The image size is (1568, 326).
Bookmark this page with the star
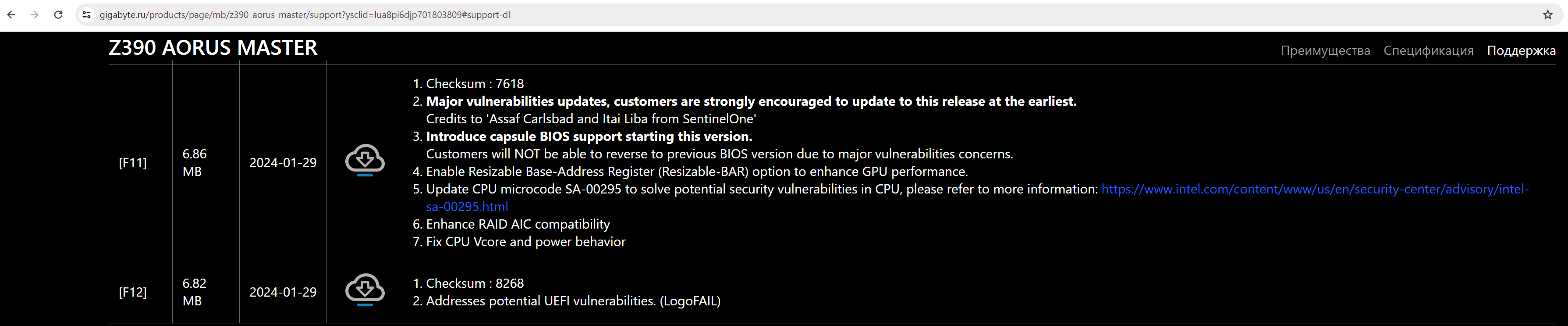pos(1547,14)
